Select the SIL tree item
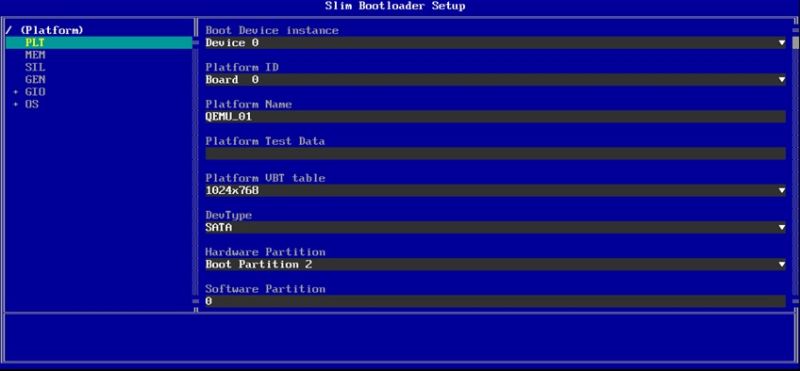The height and width of the screenshot is (371, 800). click(35, 67)
